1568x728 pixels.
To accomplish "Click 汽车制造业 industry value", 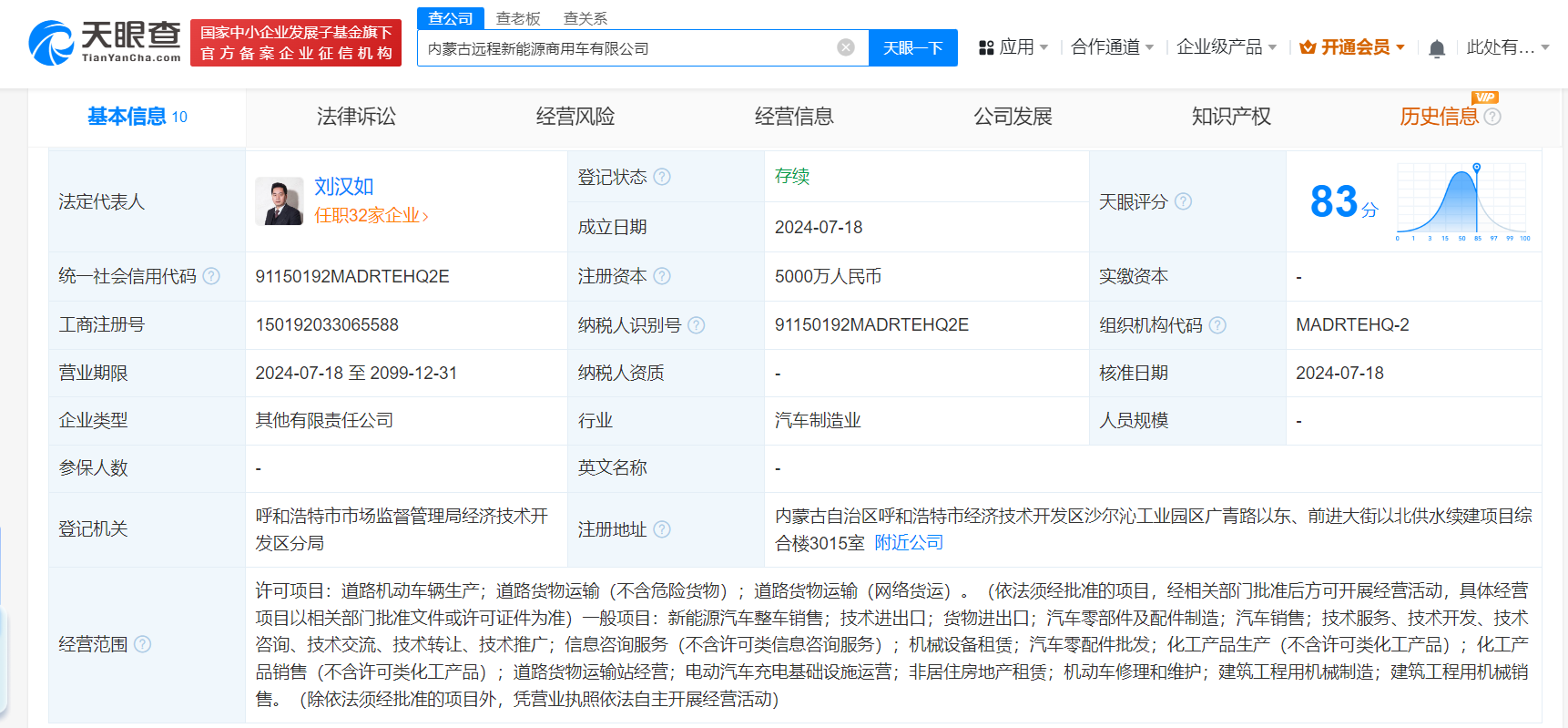I will [x=818, y=420].
